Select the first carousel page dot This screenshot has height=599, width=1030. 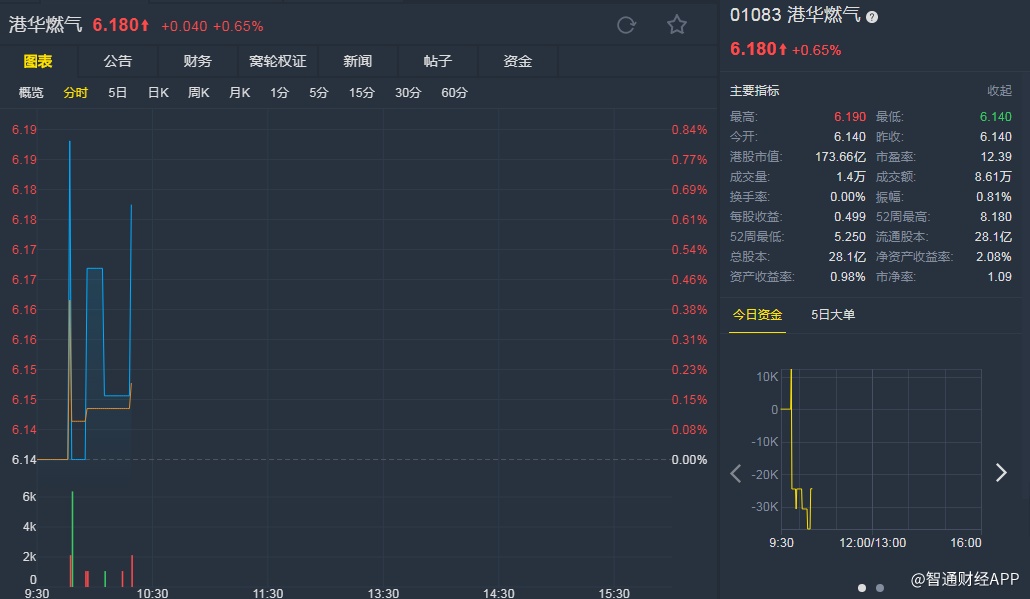[862, 588]
